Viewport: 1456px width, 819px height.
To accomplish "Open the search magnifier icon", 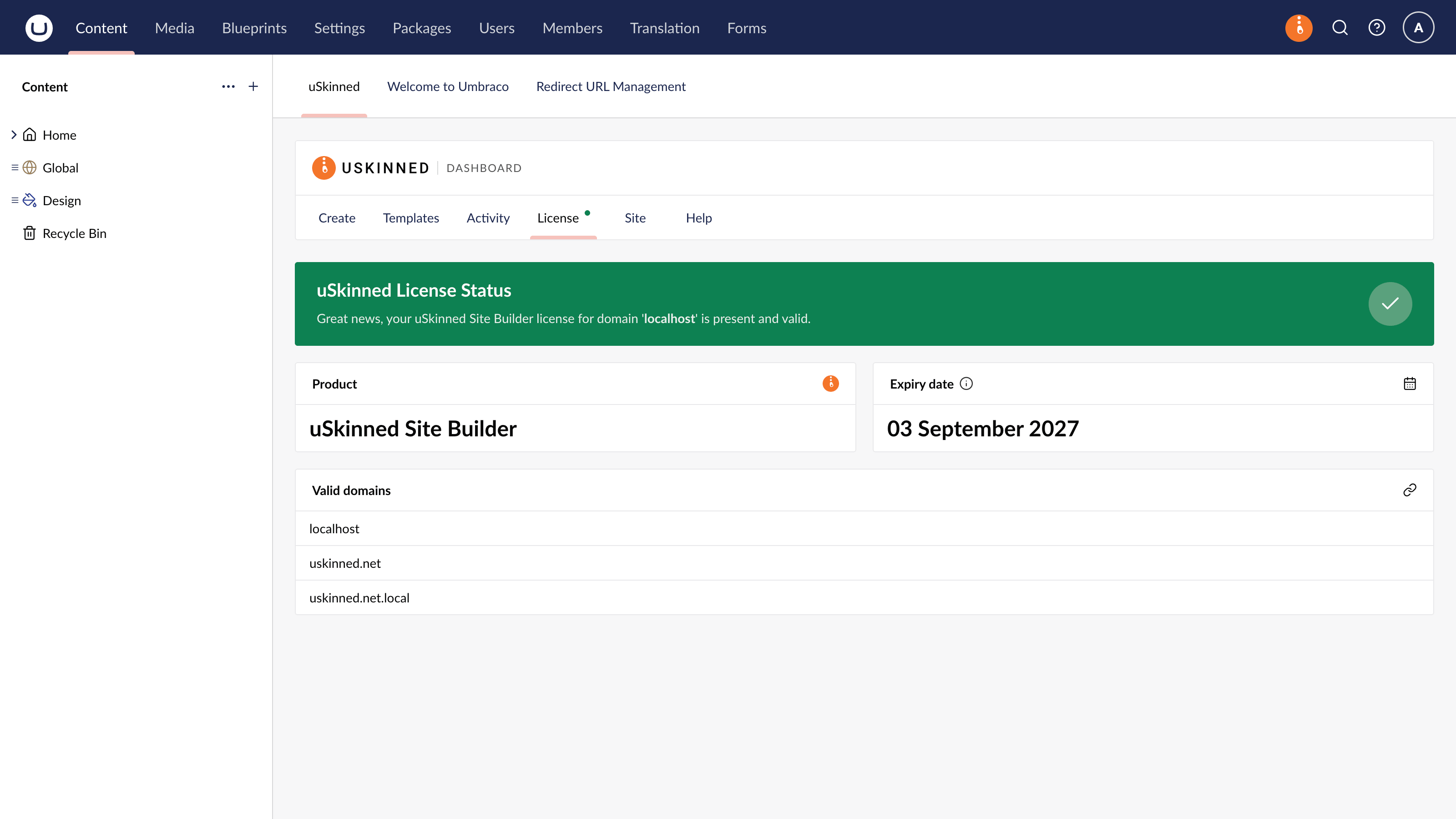I will pyautogui.click(x=1340, y=28).
